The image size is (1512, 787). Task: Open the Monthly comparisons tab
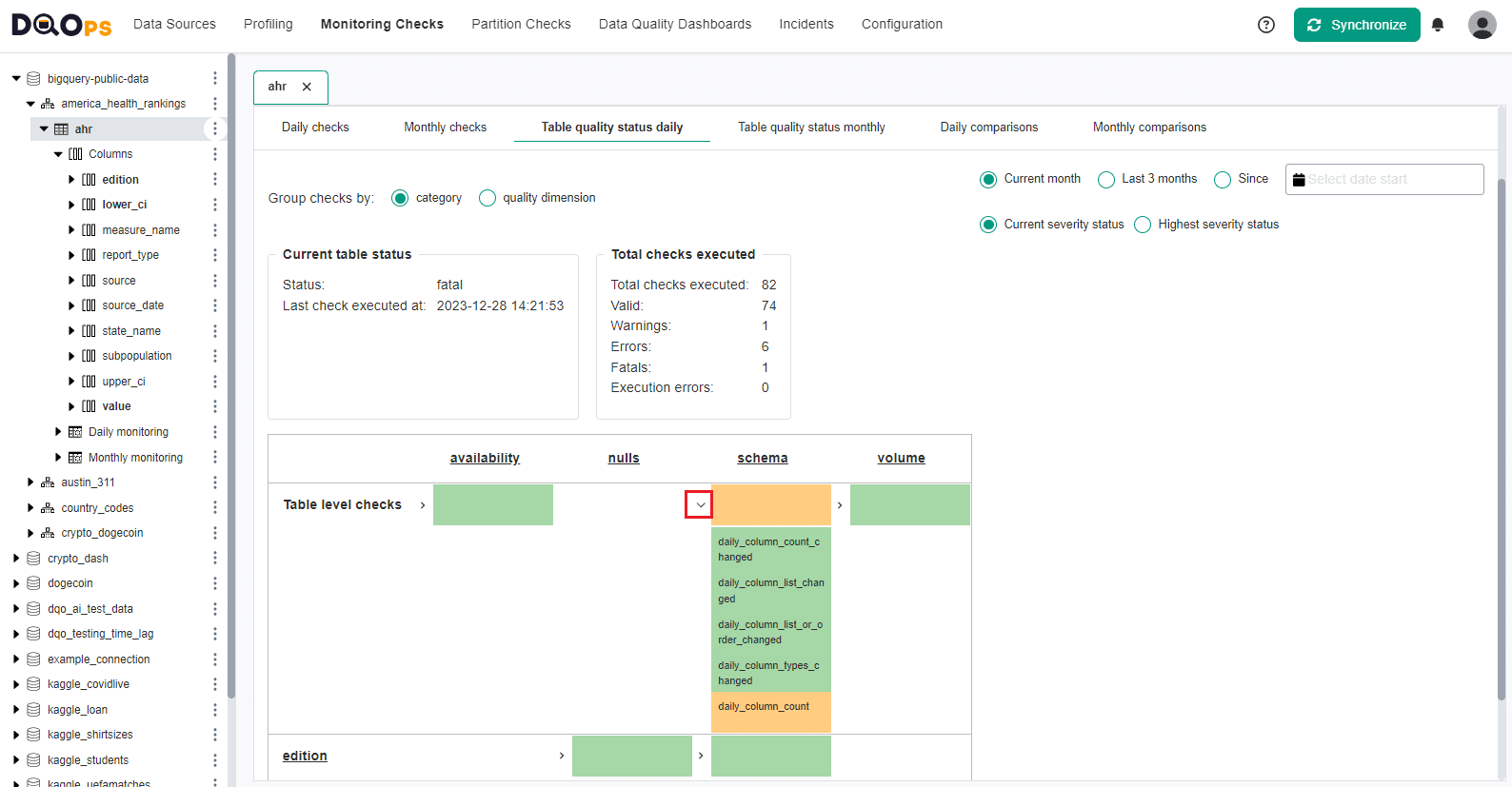[1149, 127]
